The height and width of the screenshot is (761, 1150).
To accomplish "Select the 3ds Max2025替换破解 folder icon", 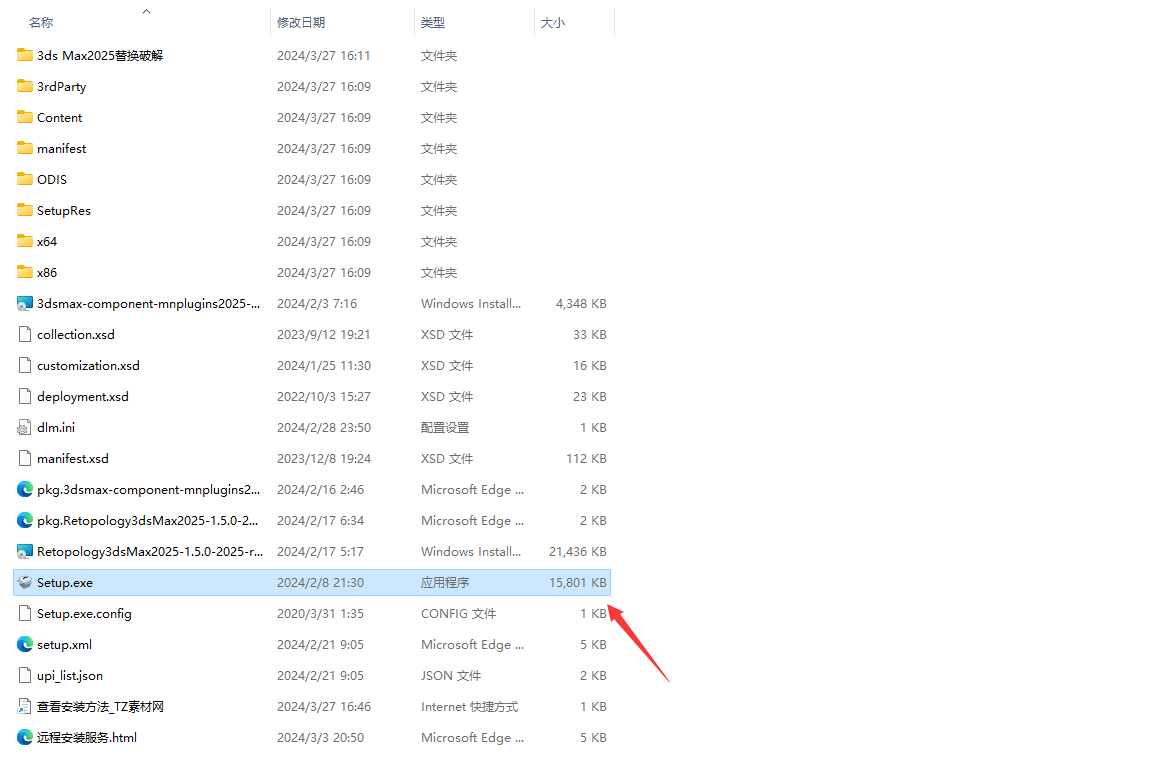I will coord(25,55).
